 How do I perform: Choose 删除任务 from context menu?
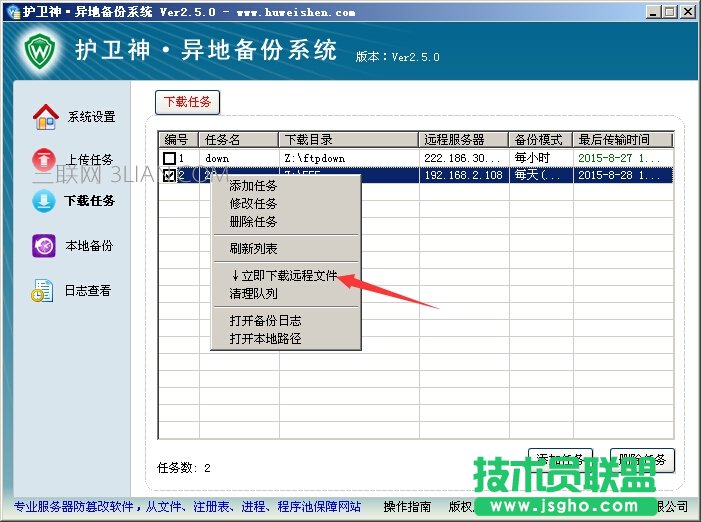tap(254, 222)
